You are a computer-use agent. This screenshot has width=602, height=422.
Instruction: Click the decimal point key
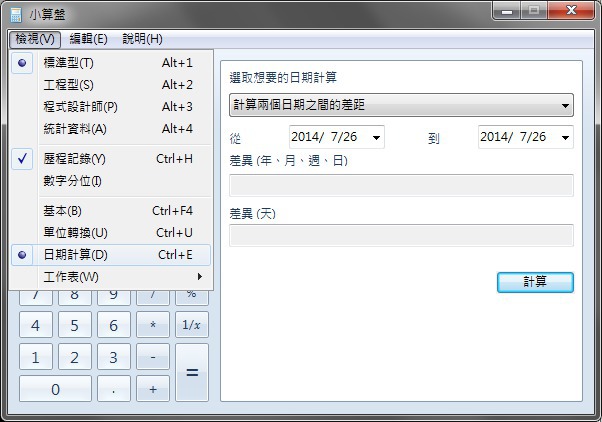[x=114, y=389]
